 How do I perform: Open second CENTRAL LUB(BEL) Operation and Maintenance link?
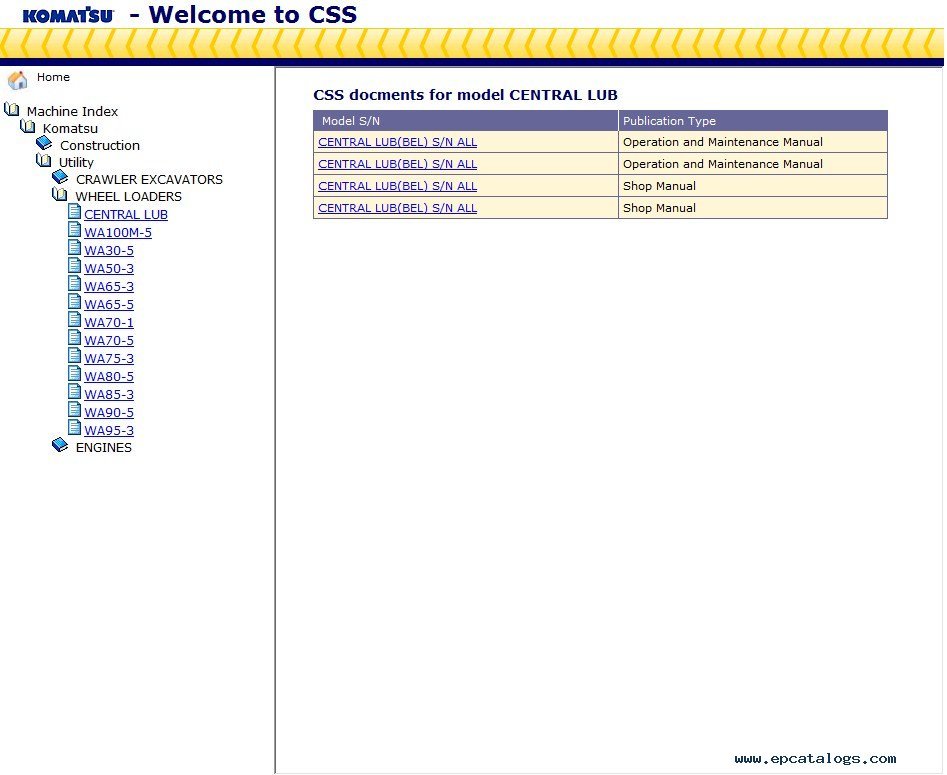(x=397, y=164)
